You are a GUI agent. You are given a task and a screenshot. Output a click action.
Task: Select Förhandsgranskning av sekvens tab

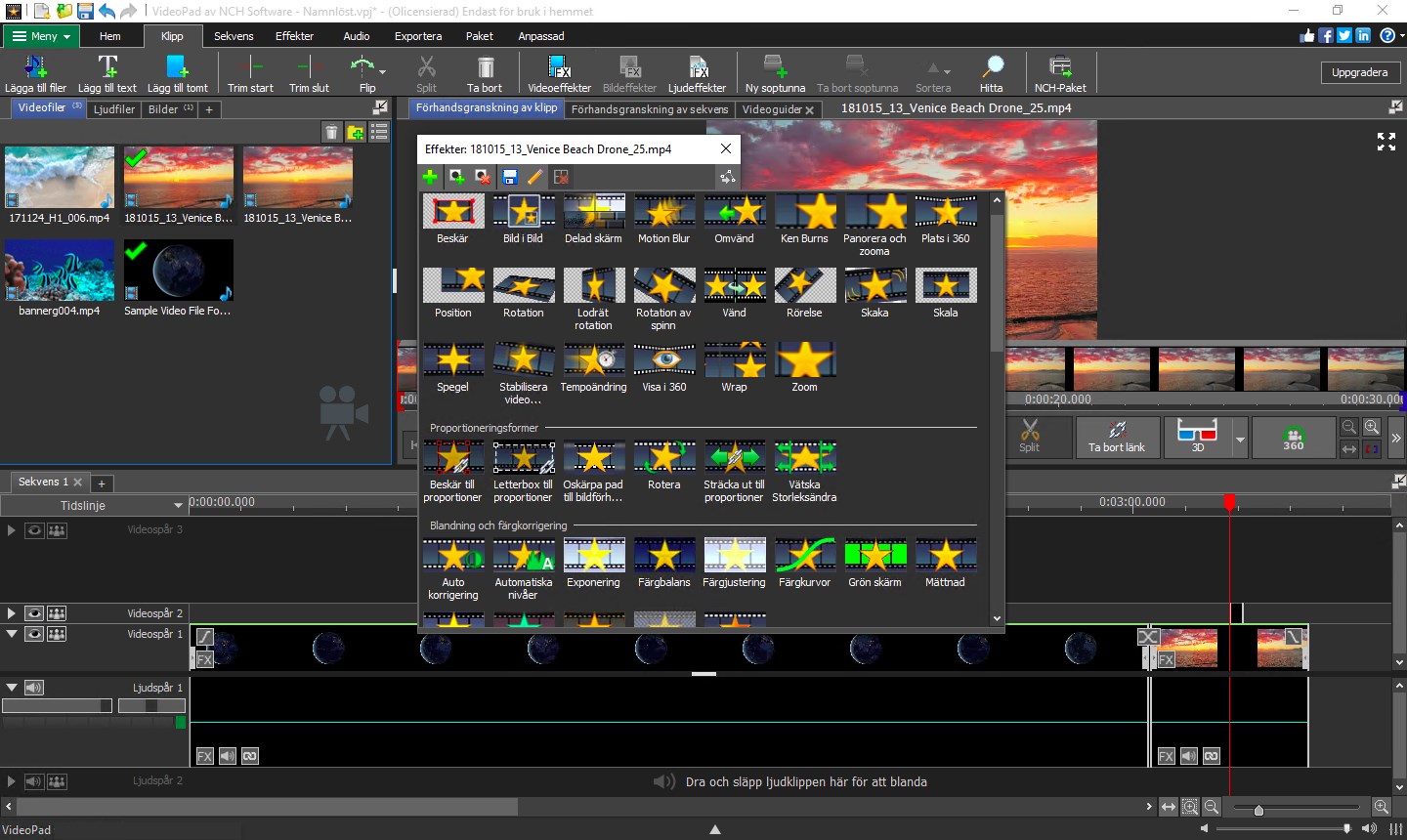coord(650,109)
